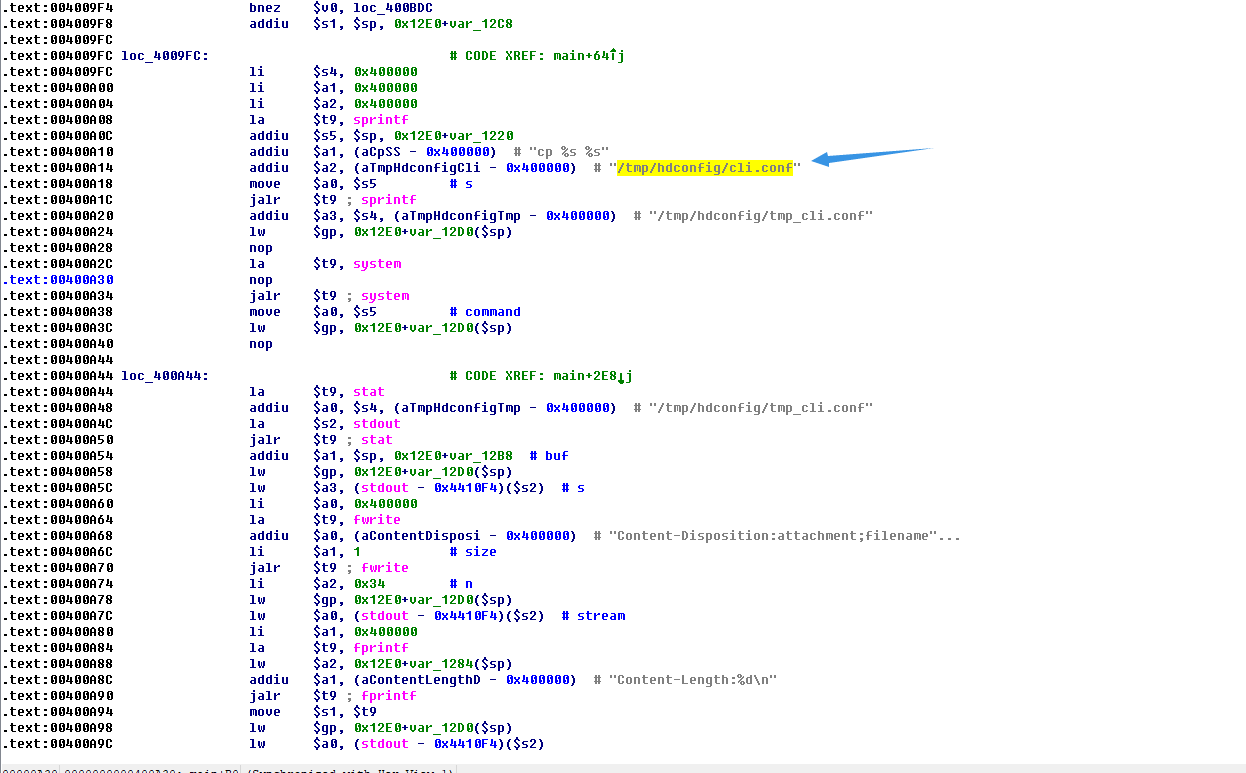Follow the main+2E8 code cross-reference

tap(592, 376)
